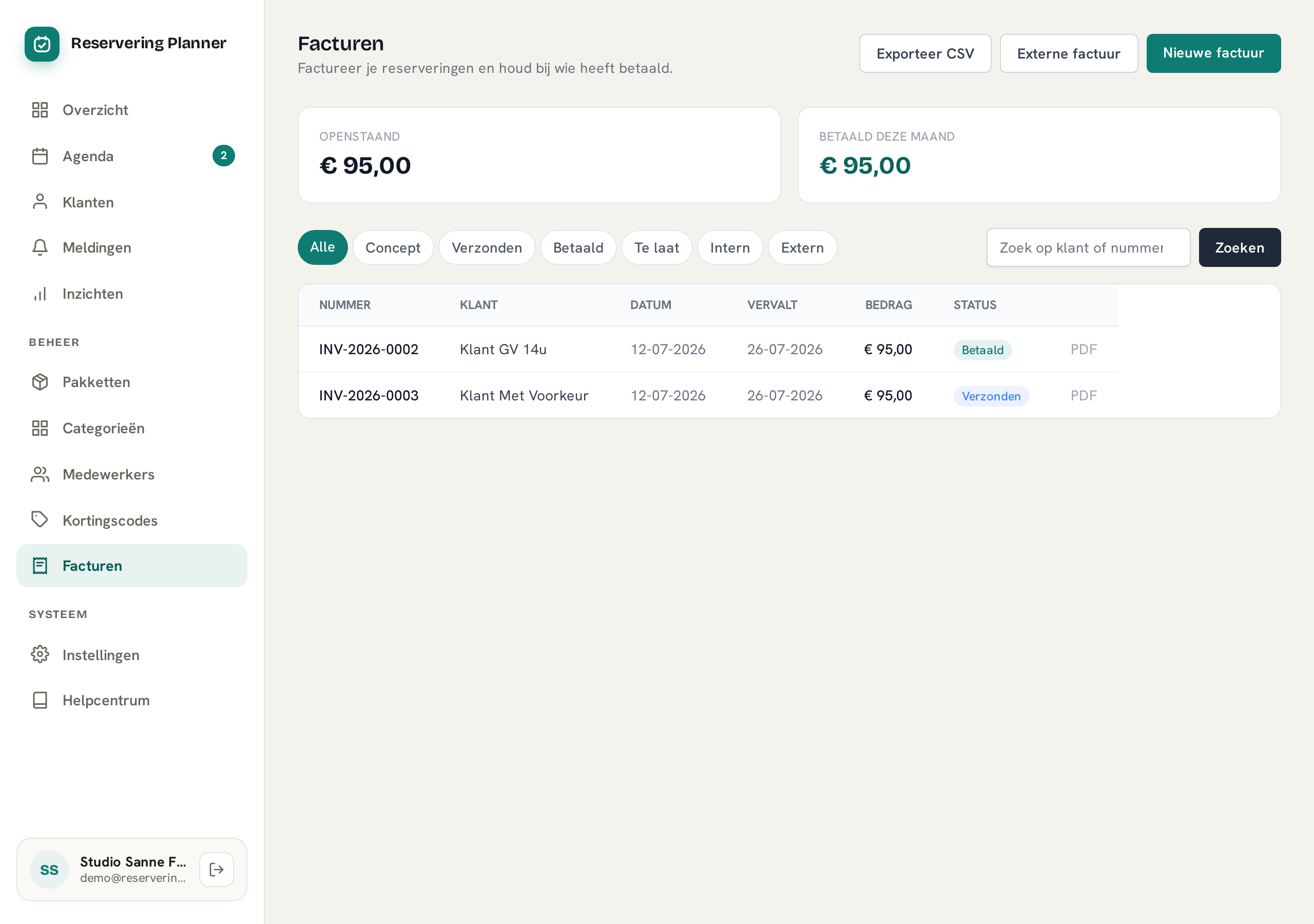Open Meldingen in sidebar
Viewport: 1314px width, 924px height.
click(x=131, y=247)
